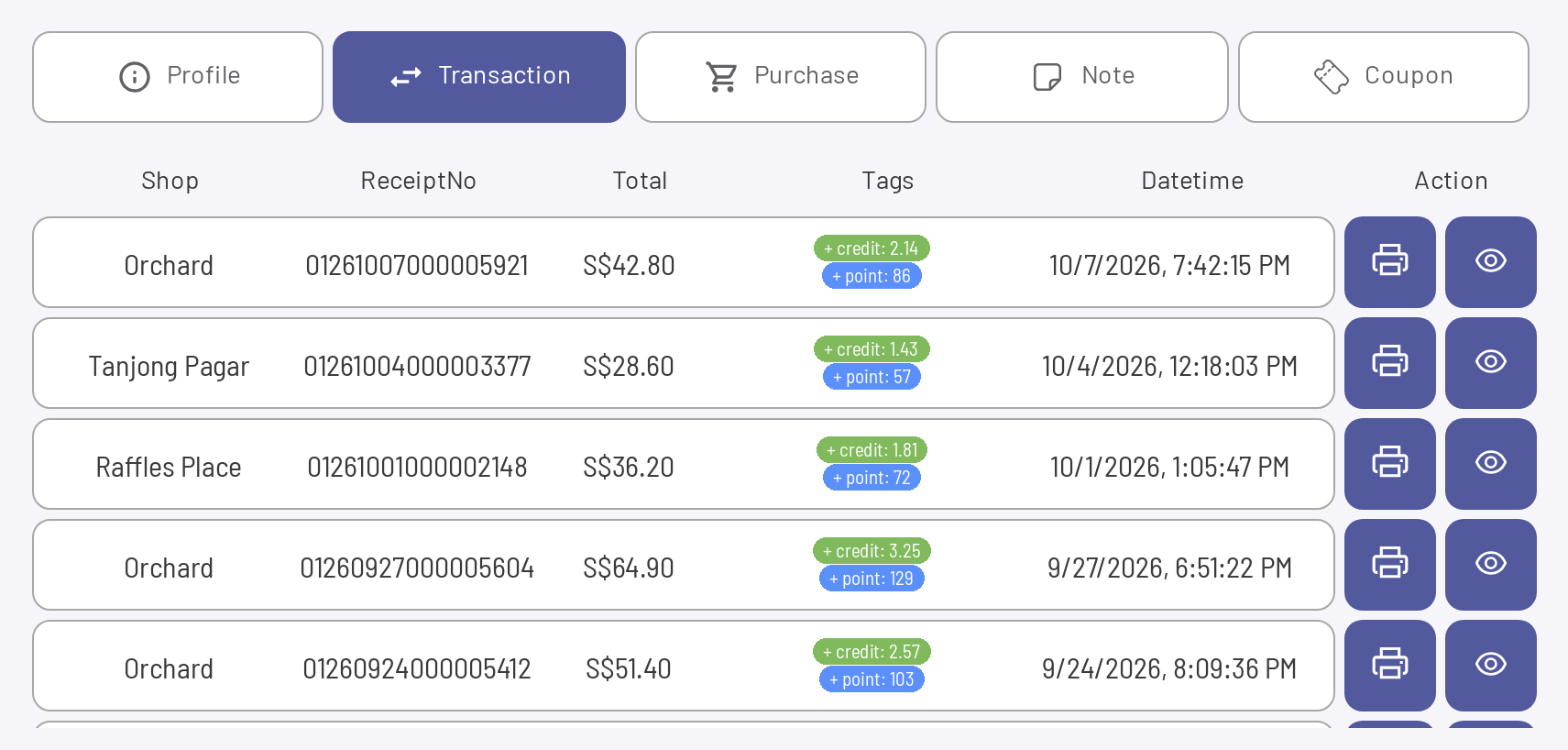Viewport: 1568px width, 750px height.
Task: Go to the Note tab
Action: coord(1082,77)
